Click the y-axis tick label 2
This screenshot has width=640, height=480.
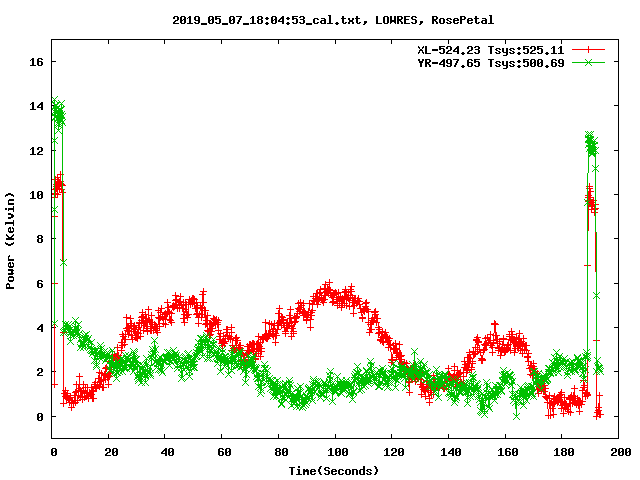40,372
